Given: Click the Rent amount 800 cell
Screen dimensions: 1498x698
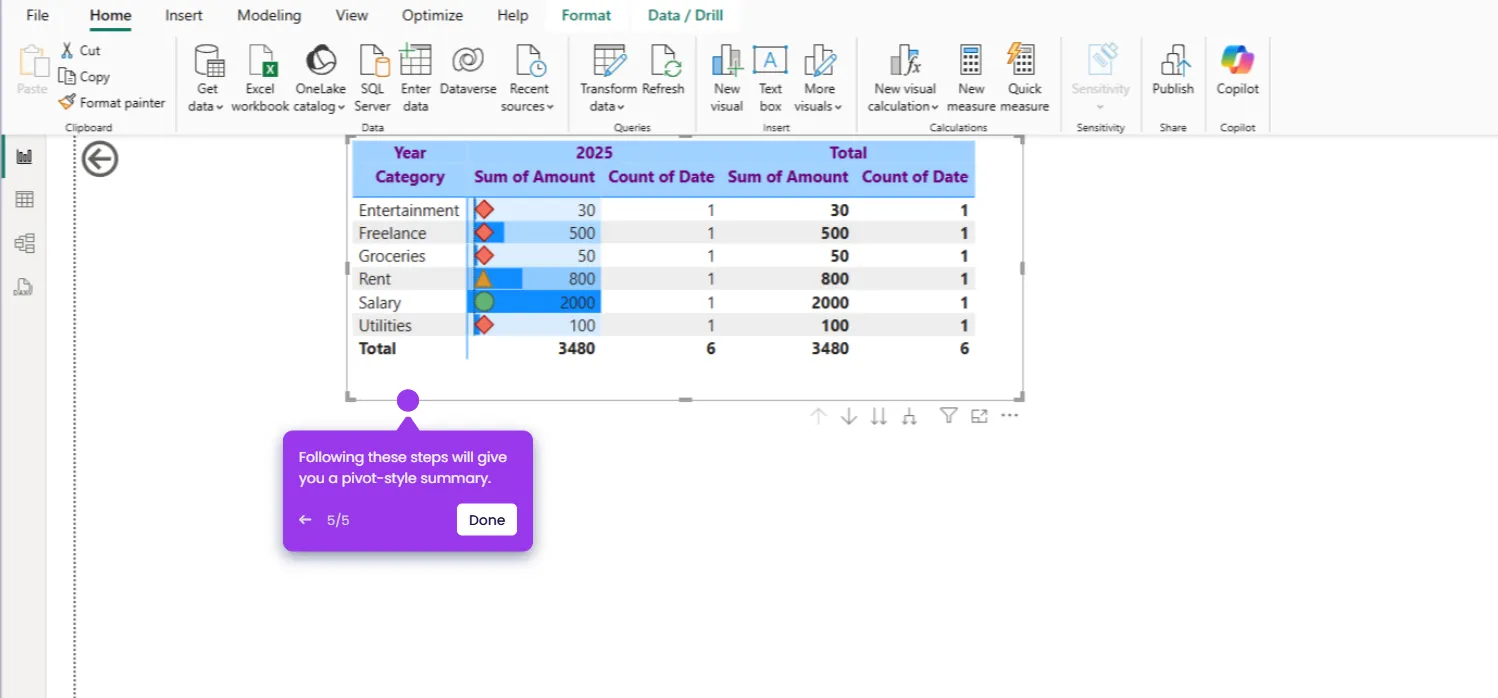Looking at the screenshot, I should [535, 279].
